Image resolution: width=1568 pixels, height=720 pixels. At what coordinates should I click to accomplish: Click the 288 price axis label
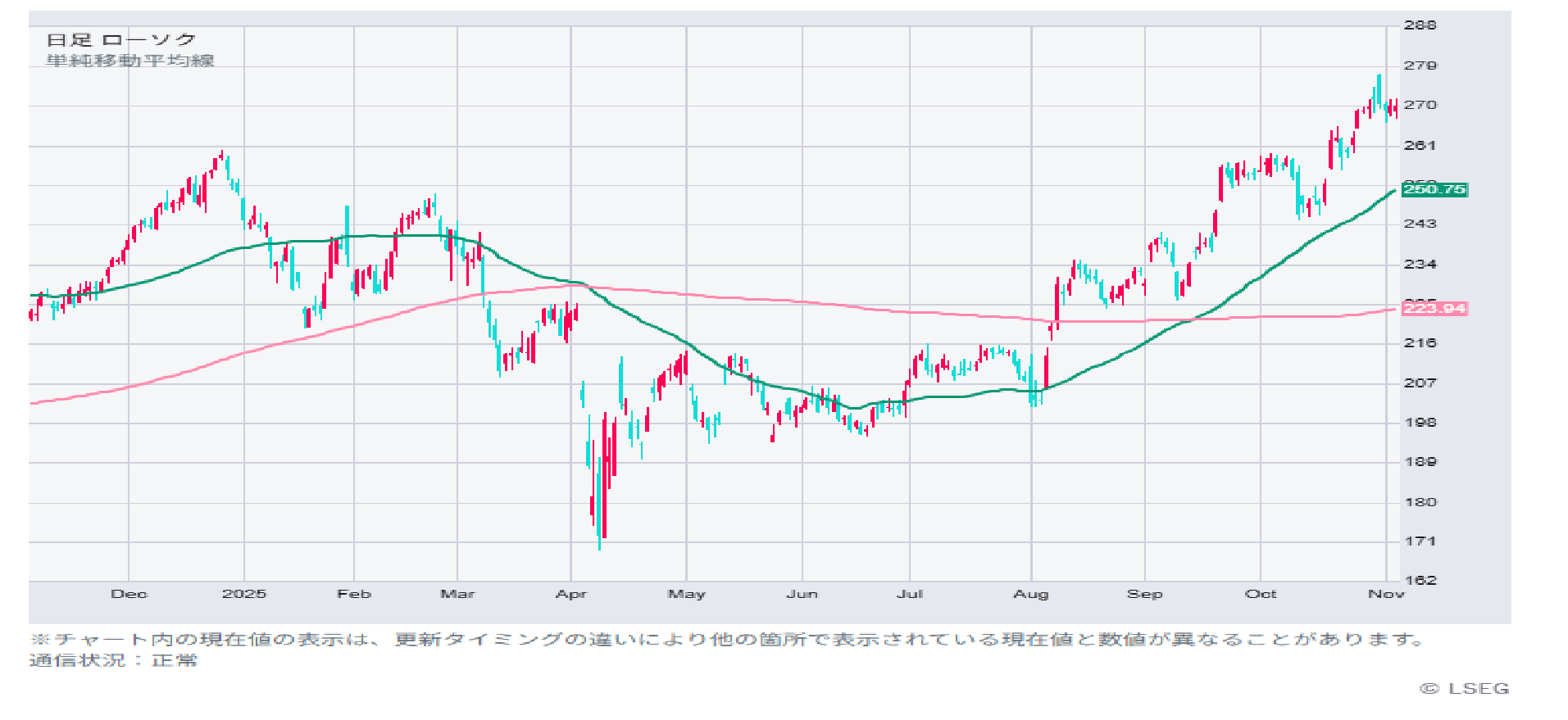(1420, 25)
